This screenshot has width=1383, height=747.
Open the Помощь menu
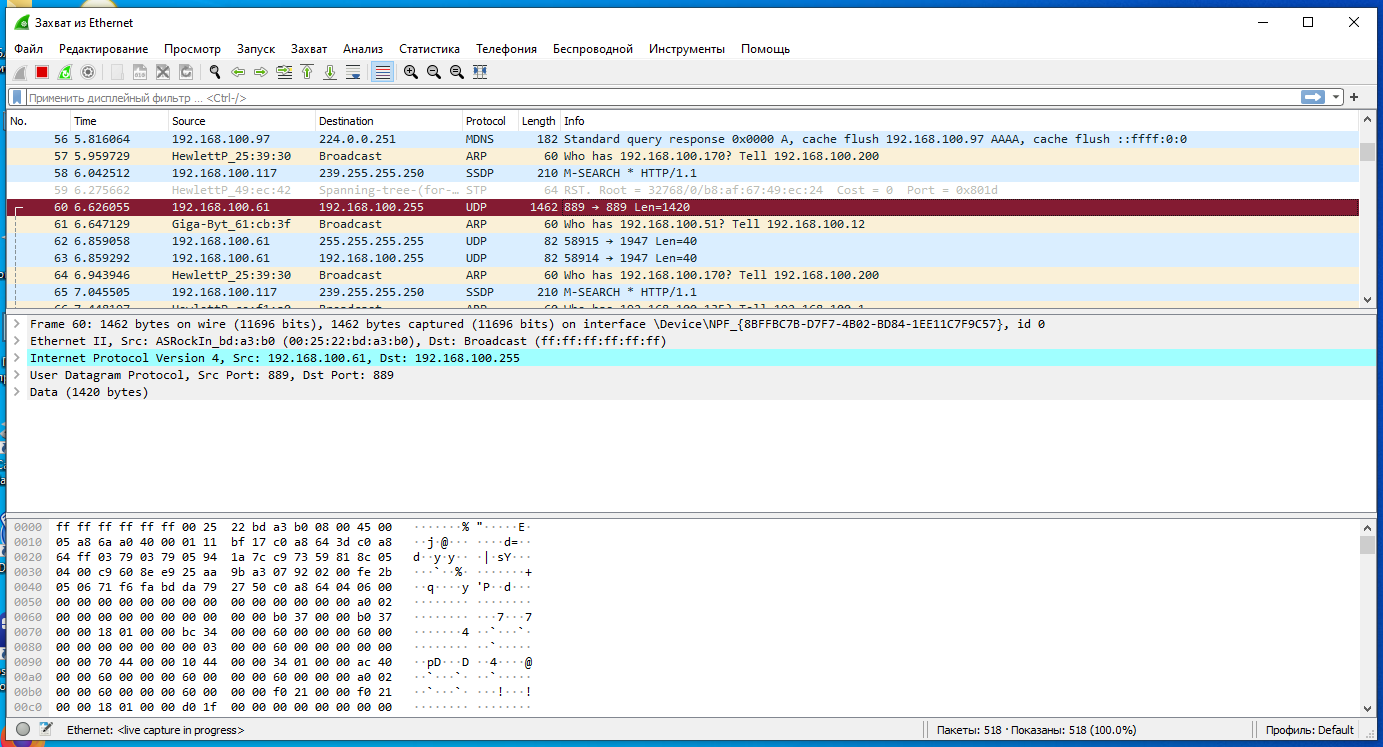pyautogui.click(x=765, y=48)
